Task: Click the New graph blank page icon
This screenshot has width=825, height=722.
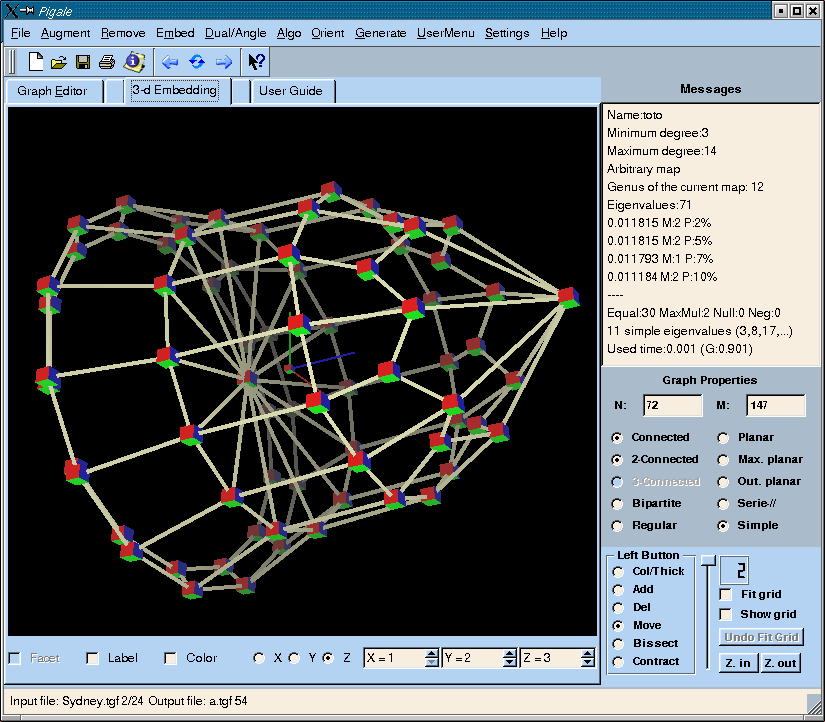Action: point(36,62)
